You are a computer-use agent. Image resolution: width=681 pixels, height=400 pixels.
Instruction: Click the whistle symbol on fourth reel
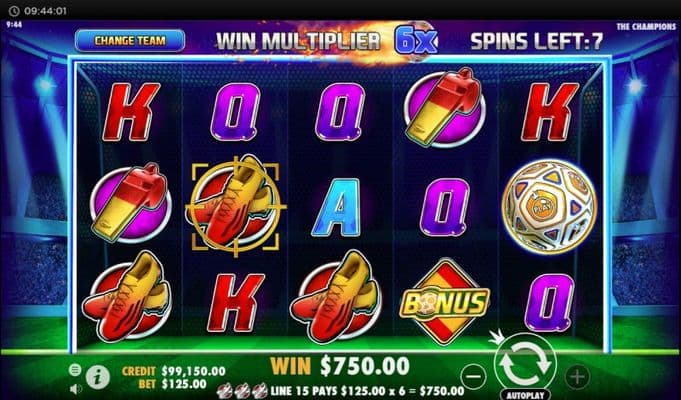tap(444, 107)
